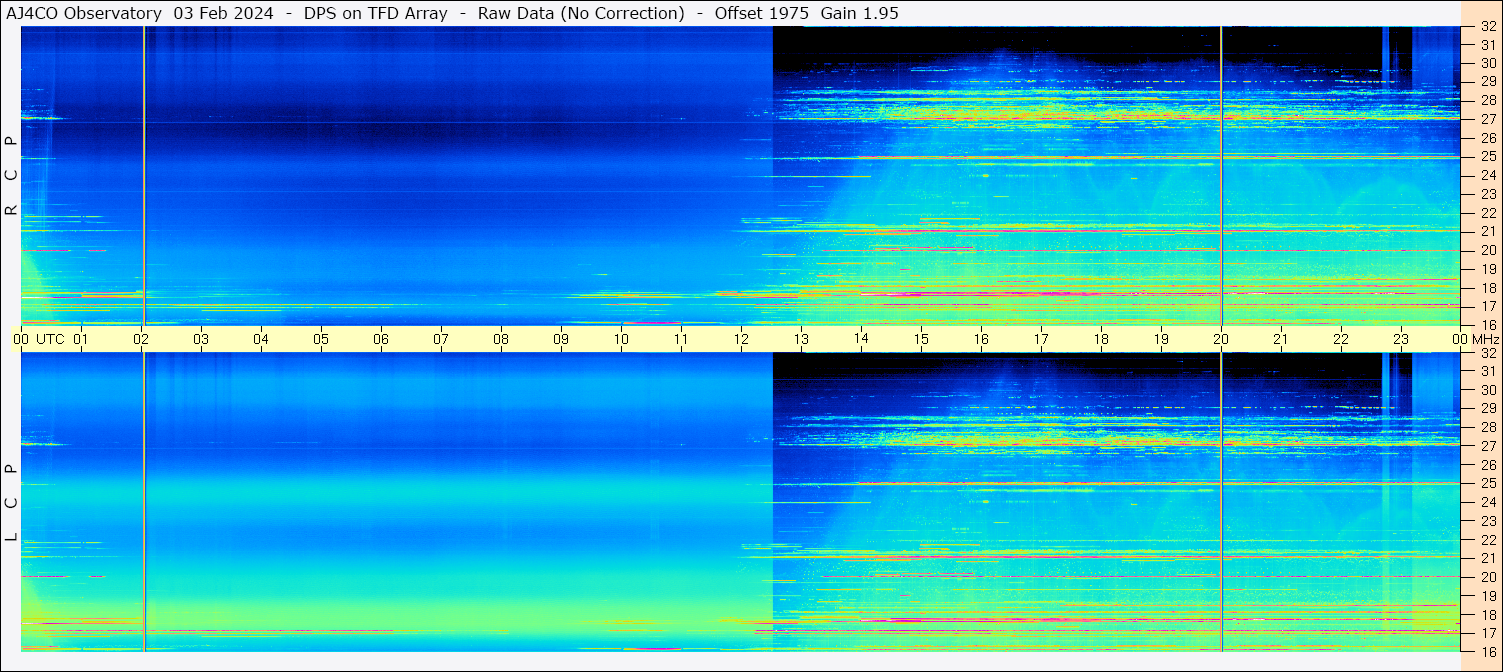Screen dimensions: 1503x672
Task: Click hour "21" on the time axis
Action: pos(1281,339)
